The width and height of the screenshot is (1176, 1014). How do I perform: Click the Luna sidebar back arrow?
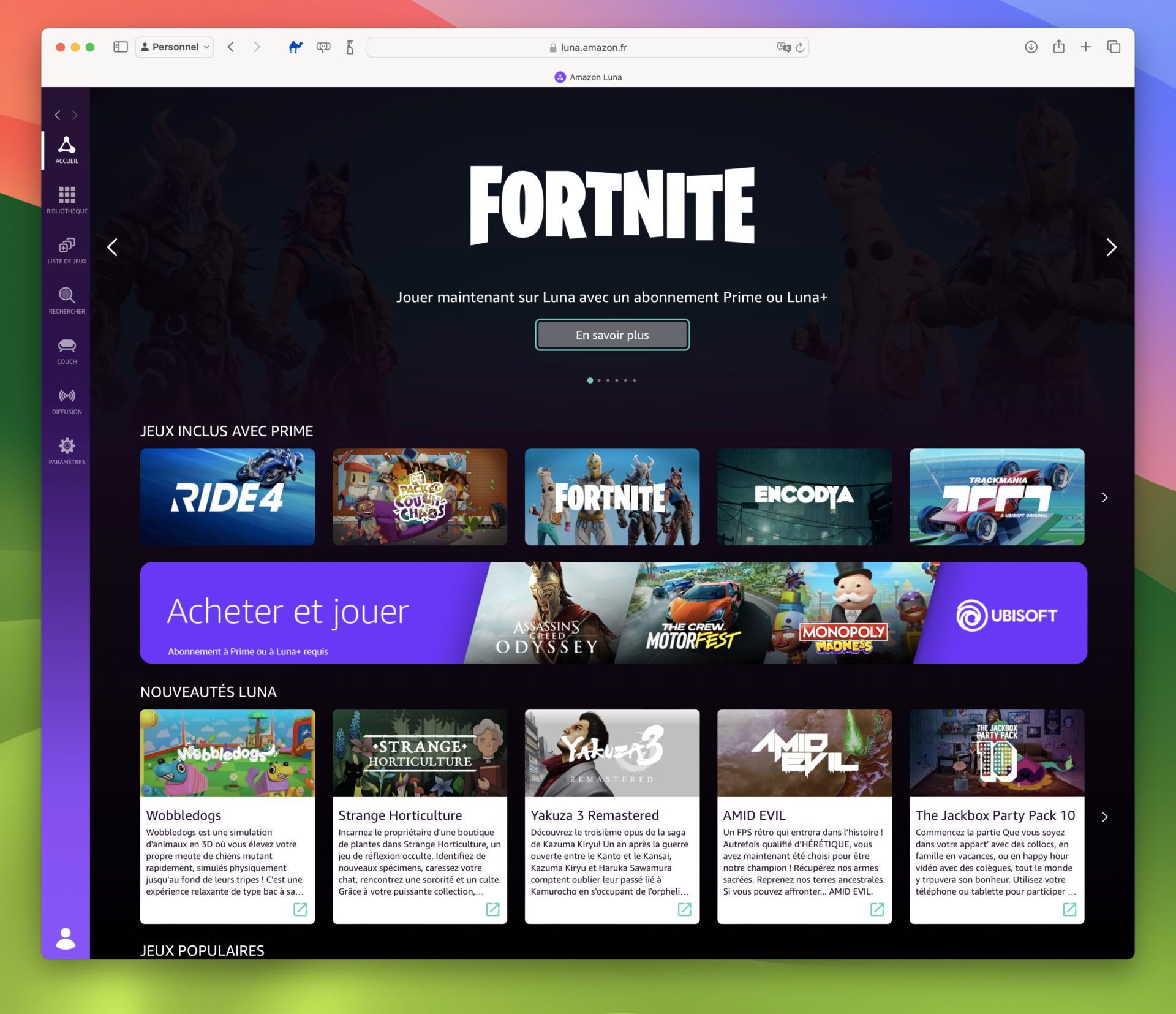coord(58,115)
